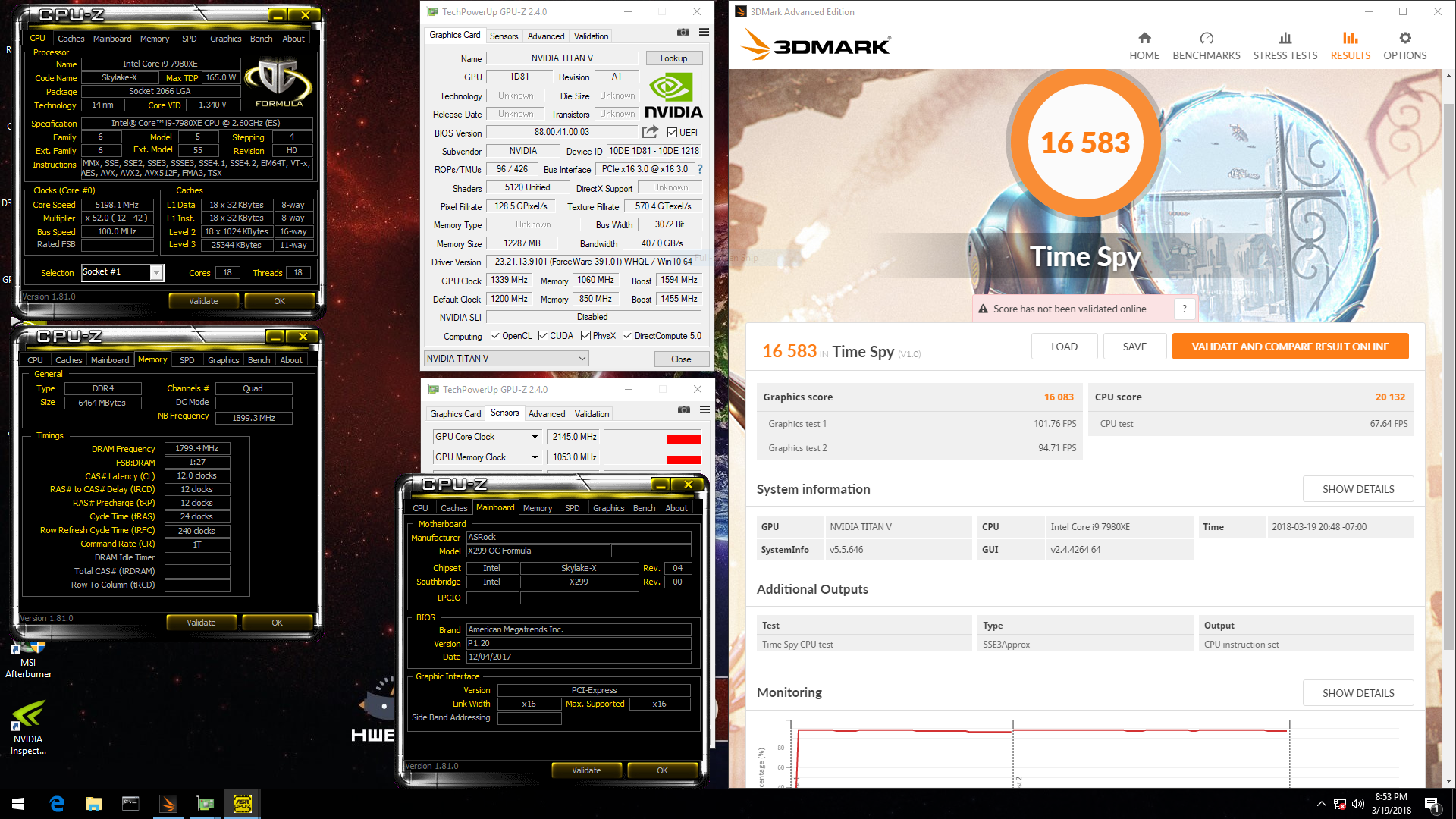
Task: Open MSI Afterburner desktop shortcut
Action: click(28, 659)
